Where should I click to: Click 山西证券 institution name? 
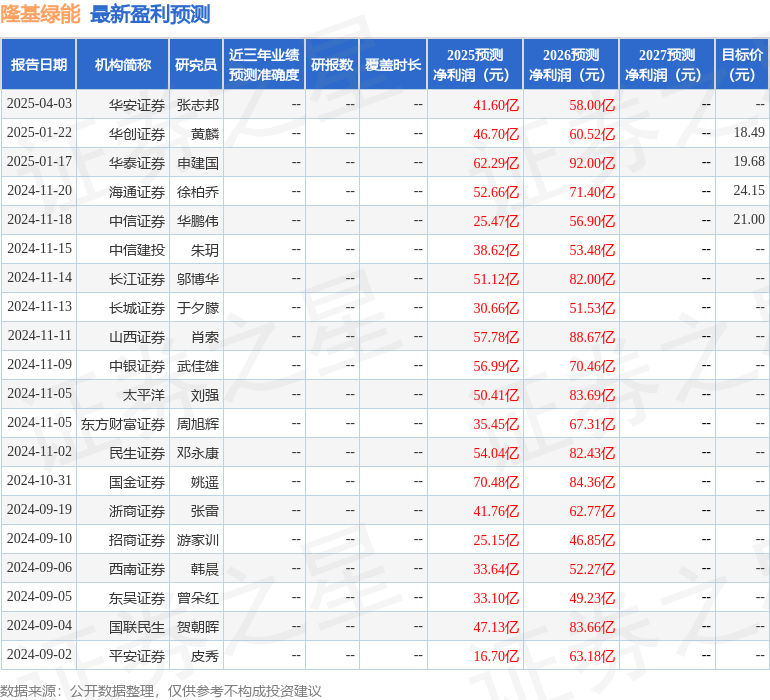coord(137,337)
